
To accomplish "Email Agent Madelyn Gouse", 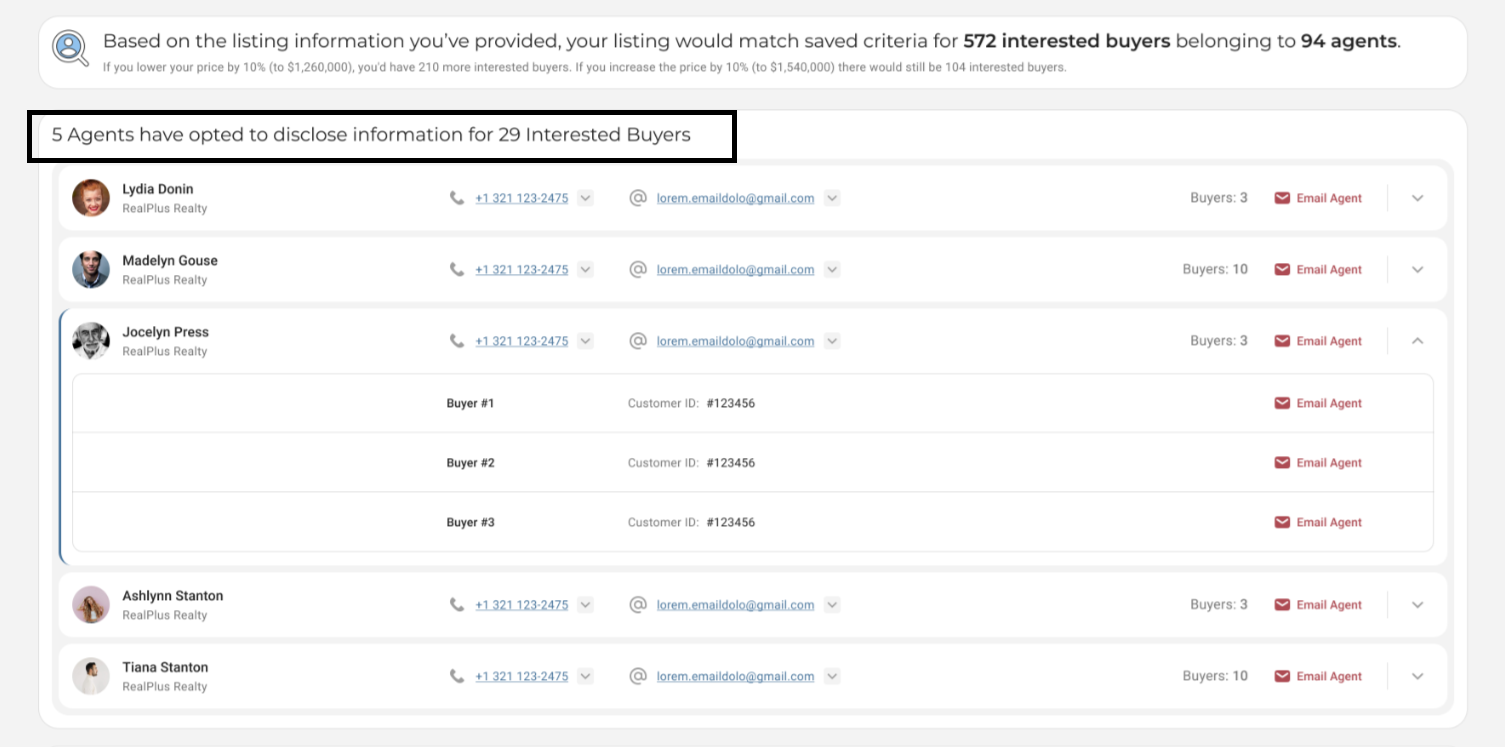I will 1318,269.
